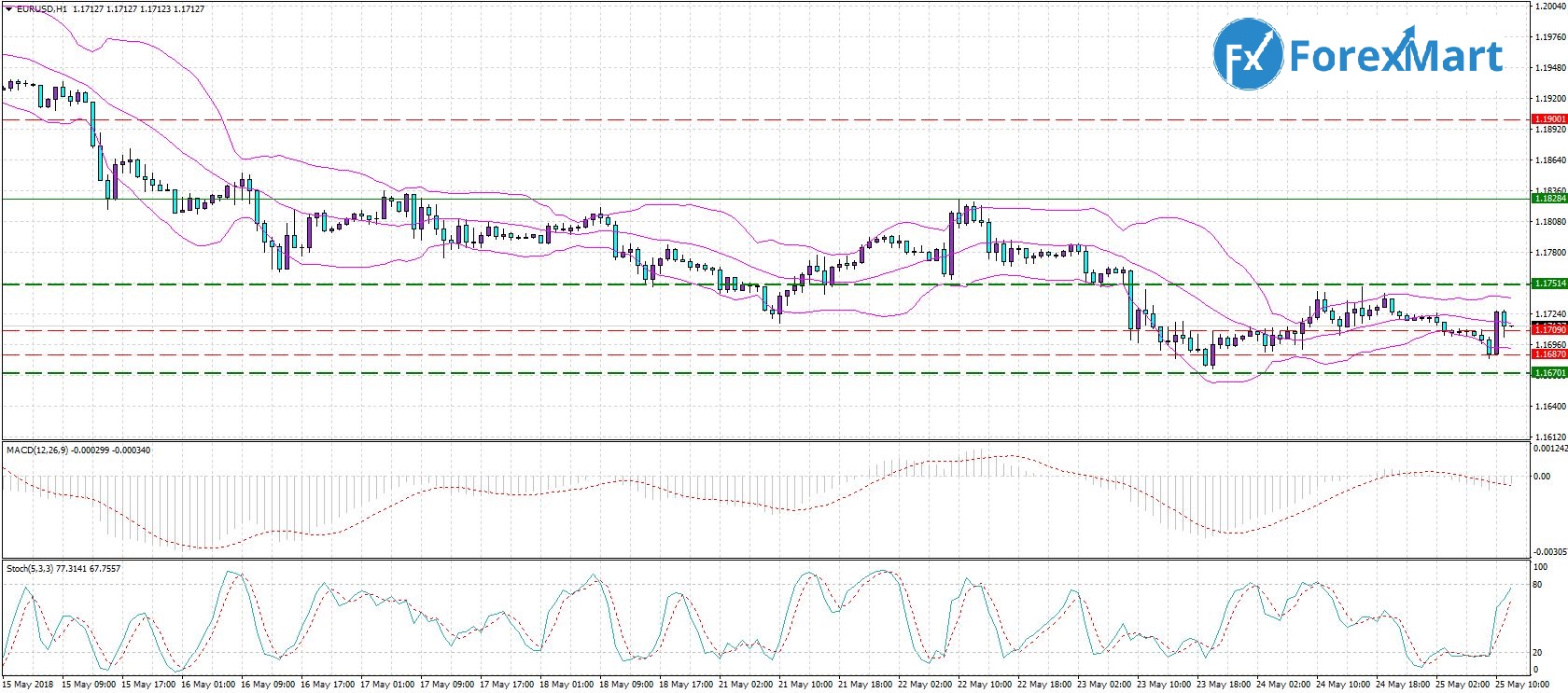Click the 15 May 2018 date label

27,686
